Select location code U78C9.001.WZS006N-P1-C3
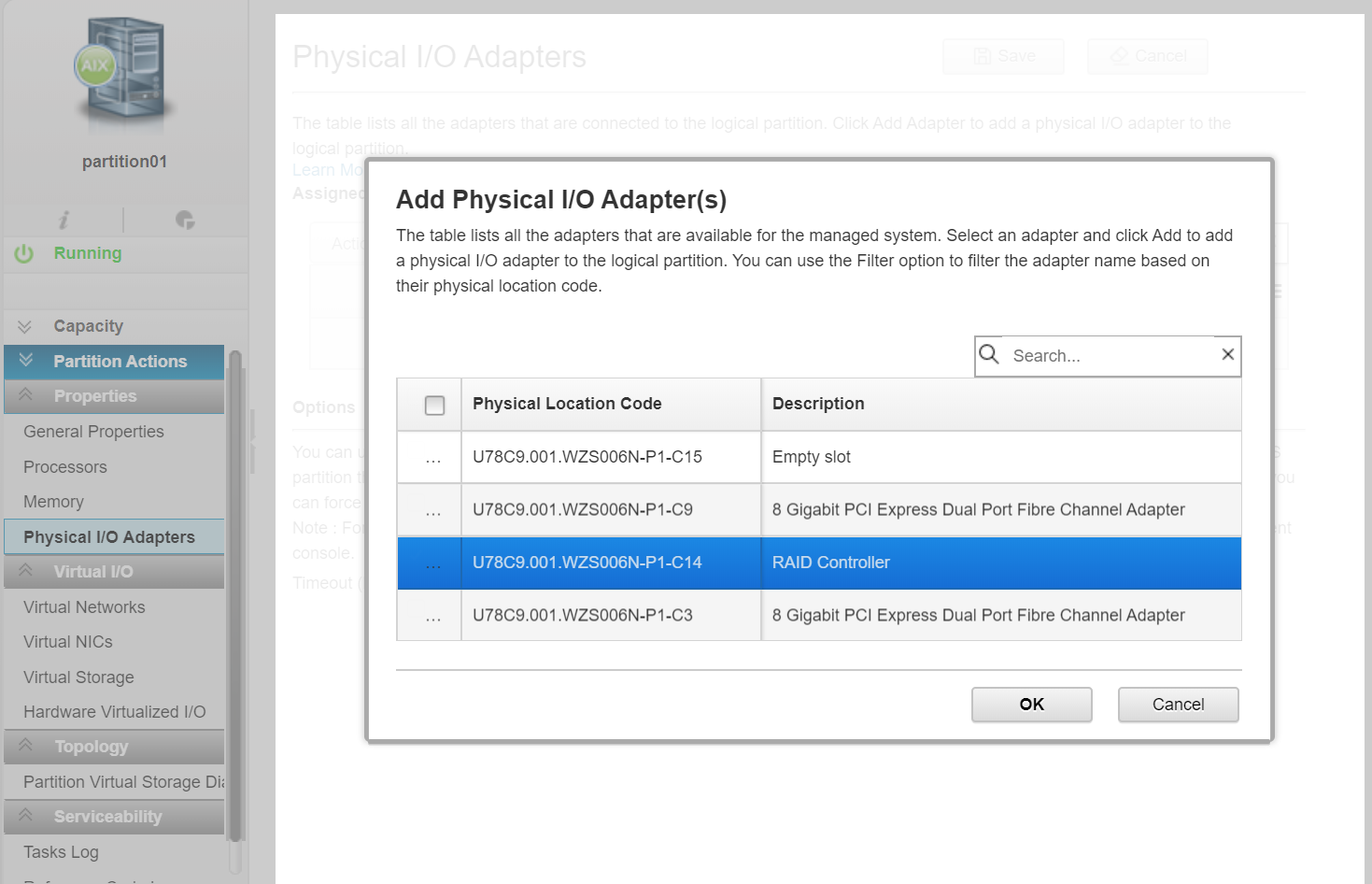Image resolution: width=1372 pixels, height=884 pixels. pos(583,616)
